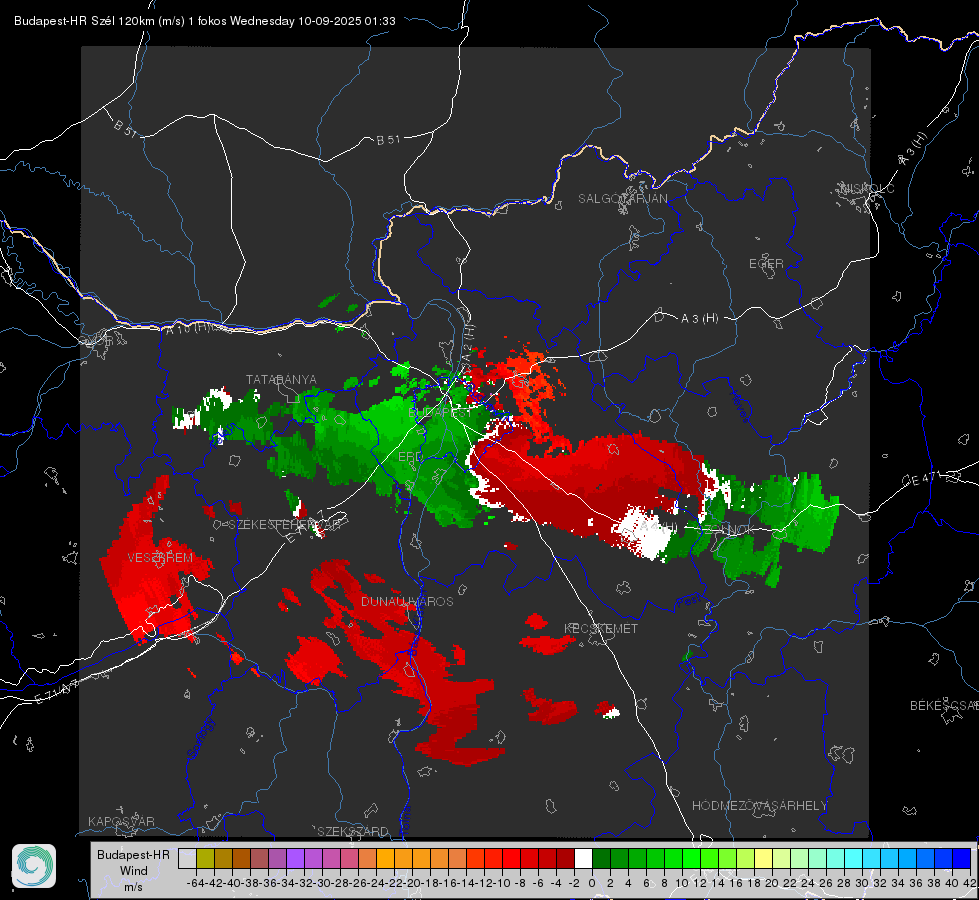This screenshot has width=979, height=900.
Task: Click the dark red swatch above -4
Action: pyautogui.click(x=565, y=858)
